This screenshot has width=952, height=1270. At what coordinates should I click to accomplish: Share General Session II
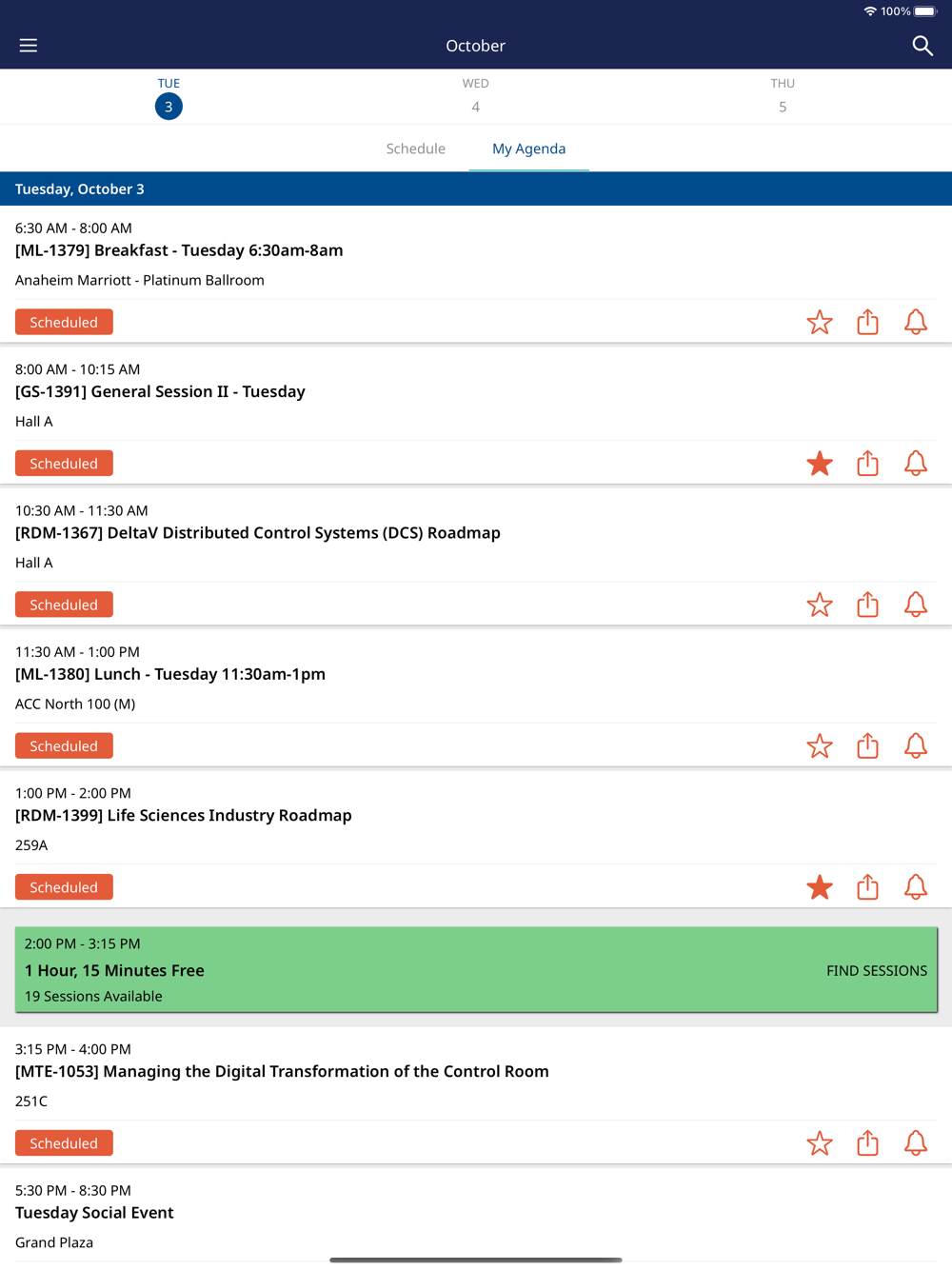[867, 464]
